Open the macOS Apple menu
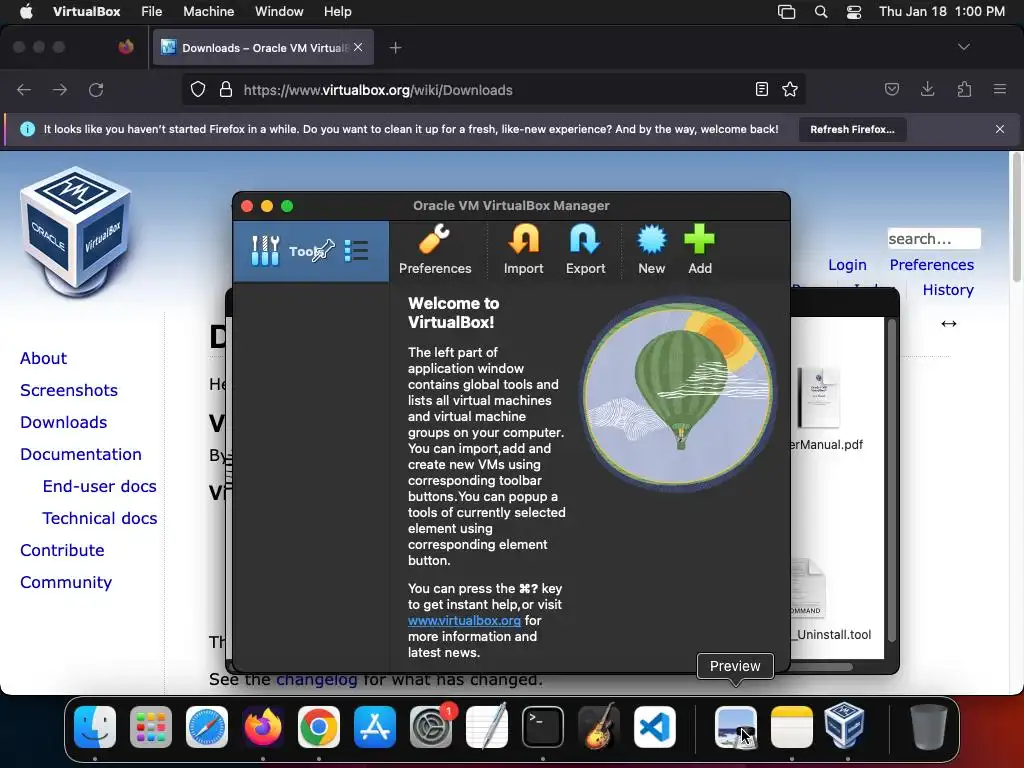 [26, 11]
